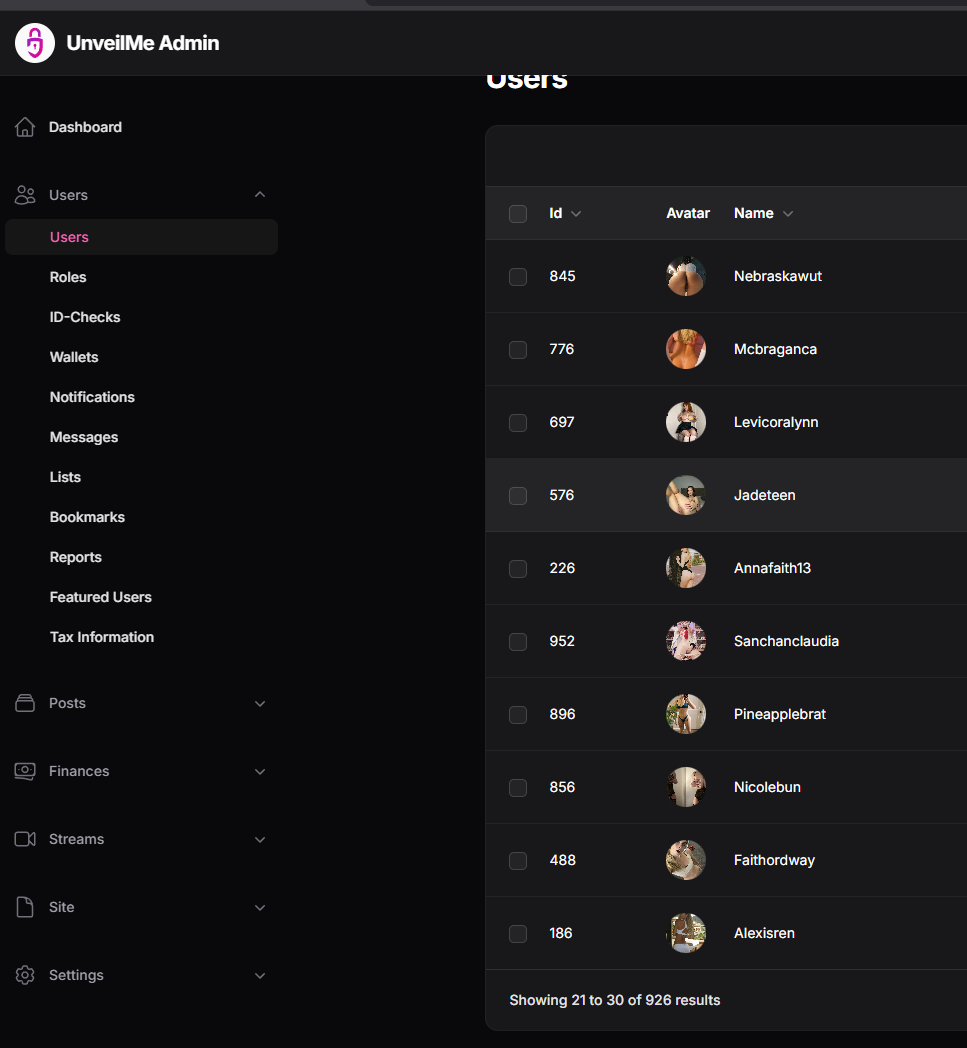The height and width of the screenshot is (1048, 967).
Task: Sort by the Id column chevron
Action: click(576, 214)
